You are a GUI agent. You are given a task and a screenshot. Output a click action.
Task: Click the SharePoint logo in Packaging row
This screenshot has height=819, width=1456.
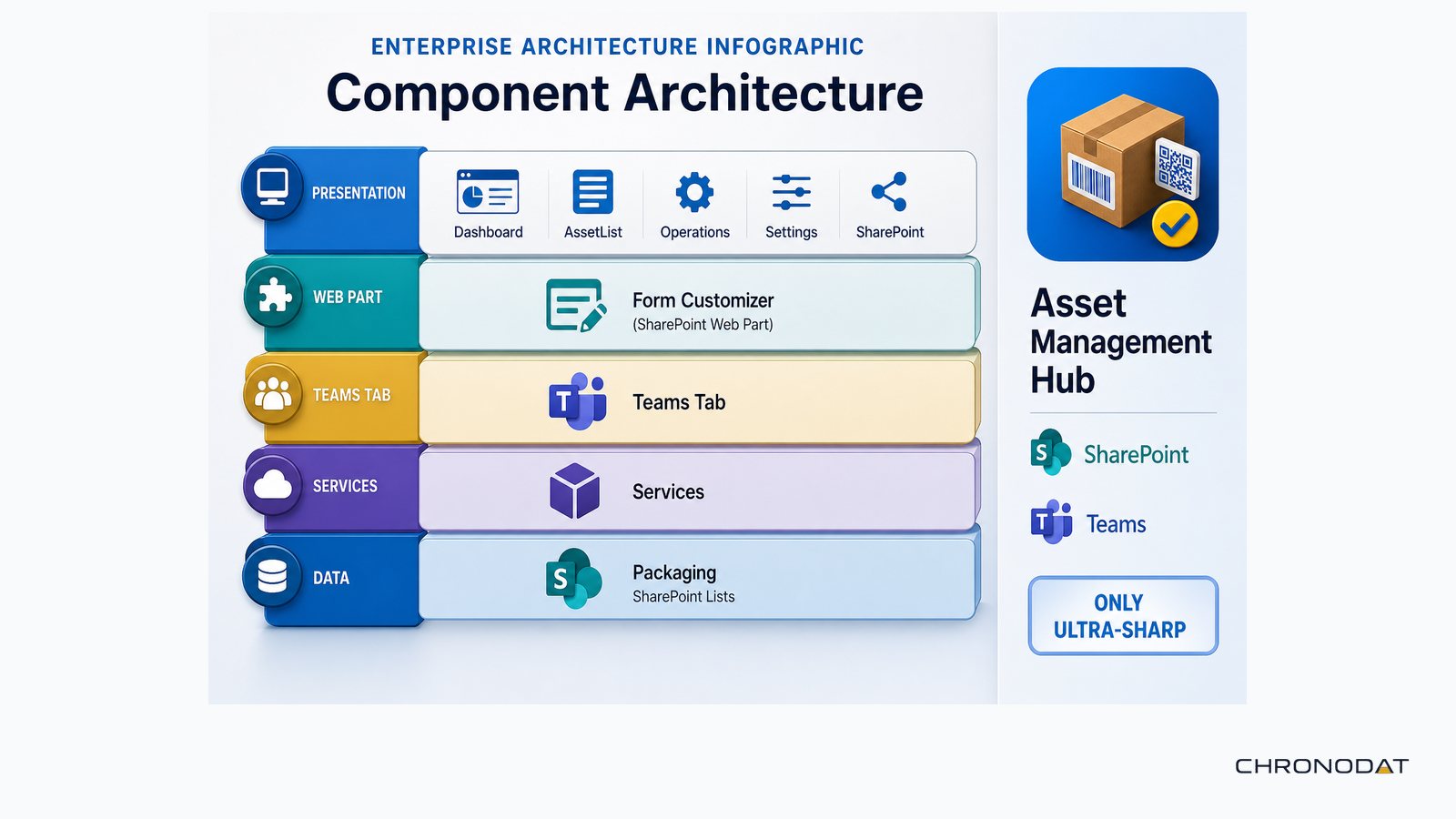[x=574, y=579]
